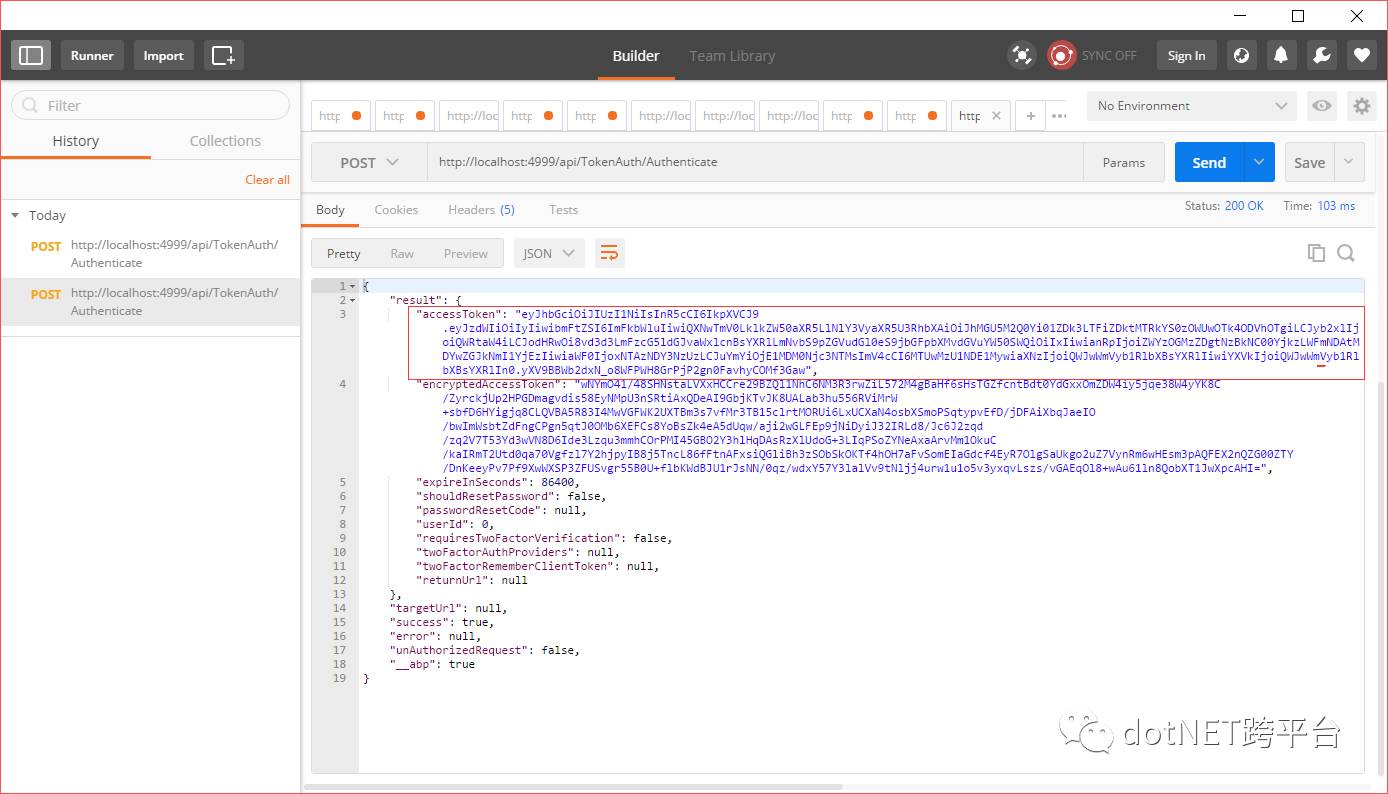Click the "unAuthorizedRequest": false line
Viewport: 1388px width, 794px height.
click(484, 650)
